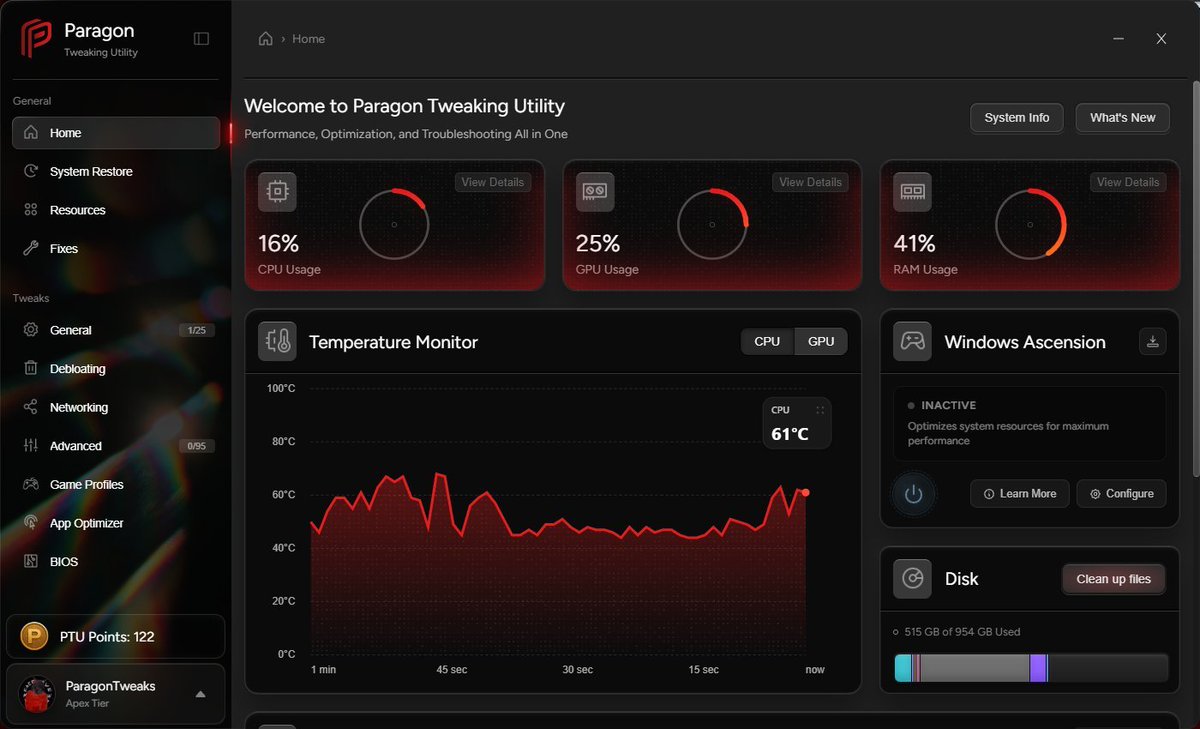Expand the ParagonTweaks account menu arrow

(x=200, y=694)
